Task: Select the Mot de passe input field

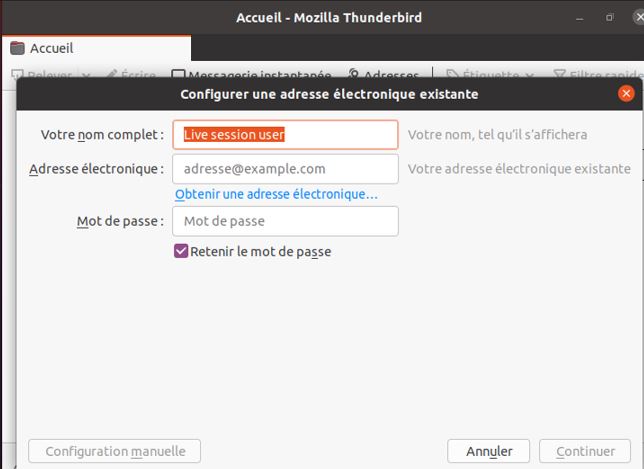Action: click(x=285, y=221)
